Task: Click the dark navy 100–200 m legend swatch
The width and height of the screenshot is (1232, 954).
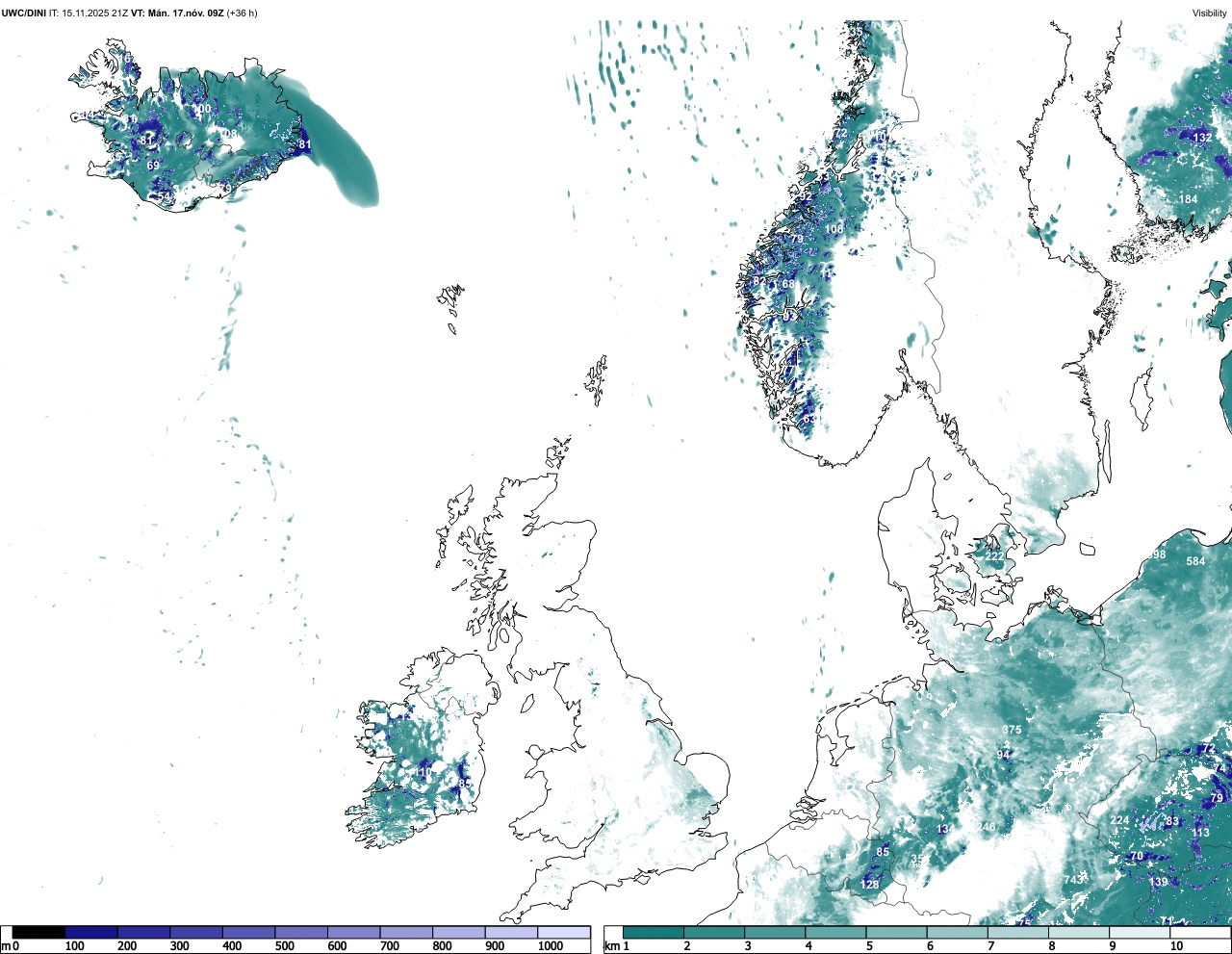Action: pos(91,932)
